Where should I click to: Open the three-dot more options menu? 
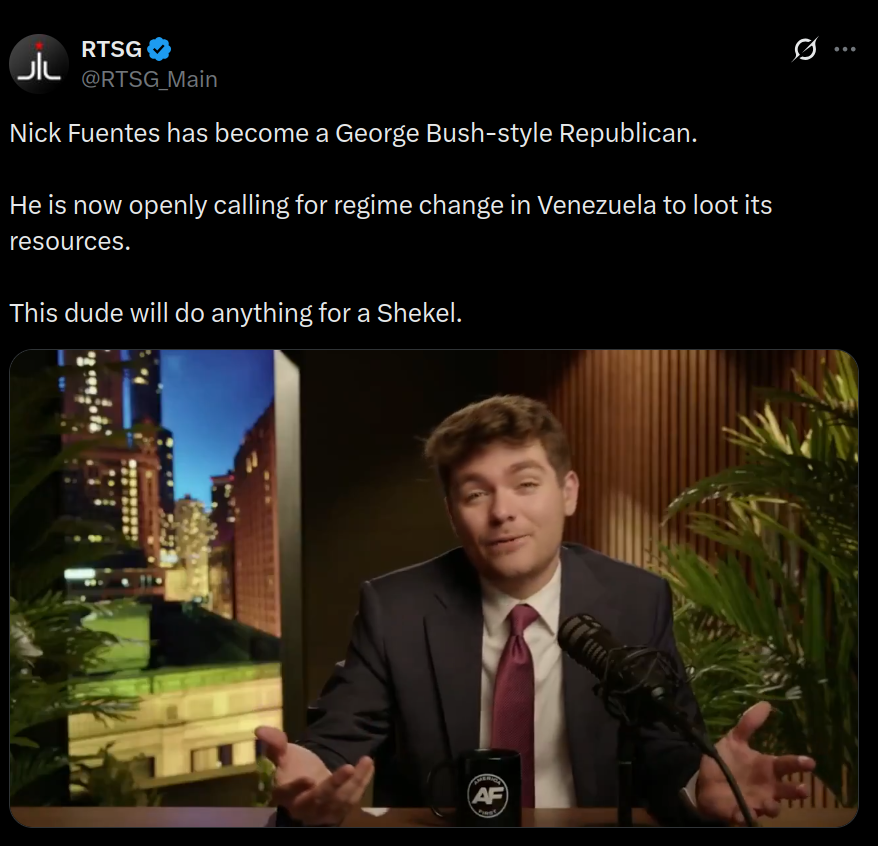point(844,49)
